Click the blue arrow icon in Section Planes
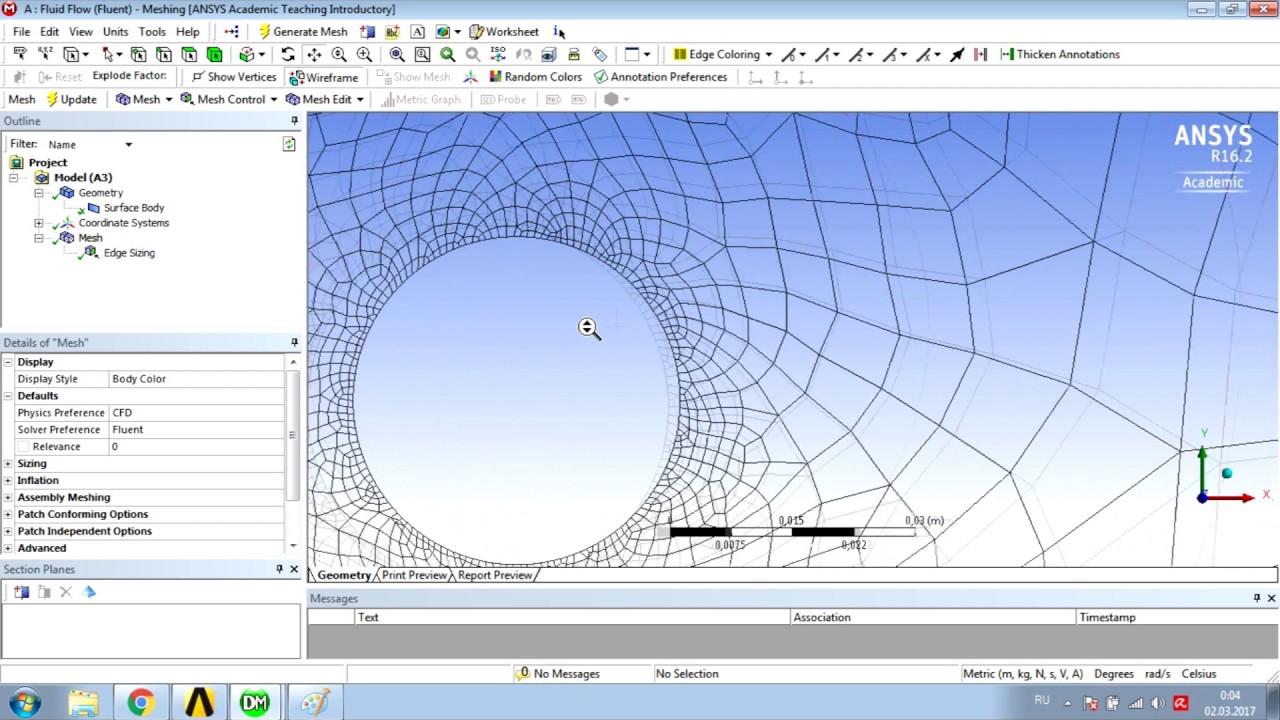 (89, 592)
